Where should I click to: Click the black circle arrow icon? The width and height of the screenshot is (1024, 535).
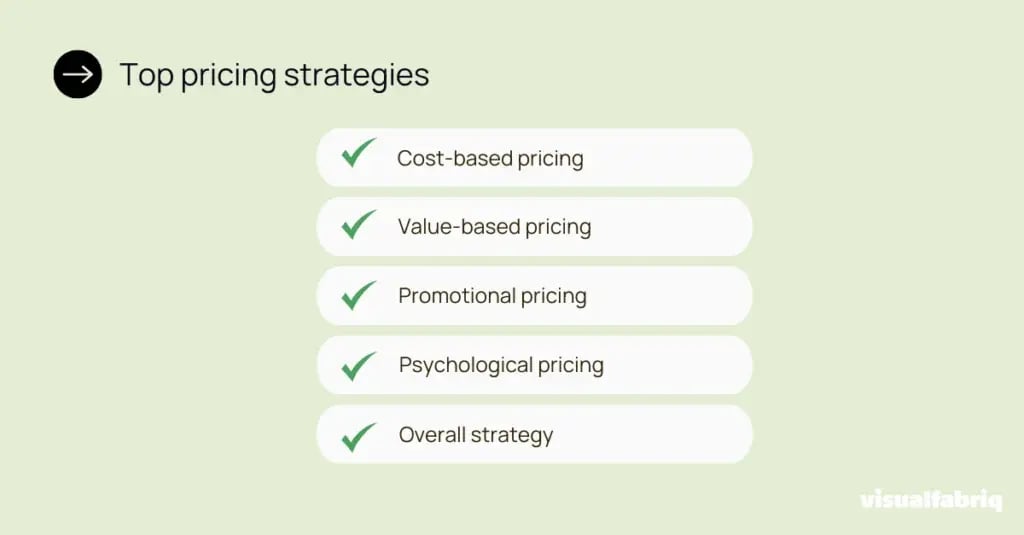[x=78, y=74]
